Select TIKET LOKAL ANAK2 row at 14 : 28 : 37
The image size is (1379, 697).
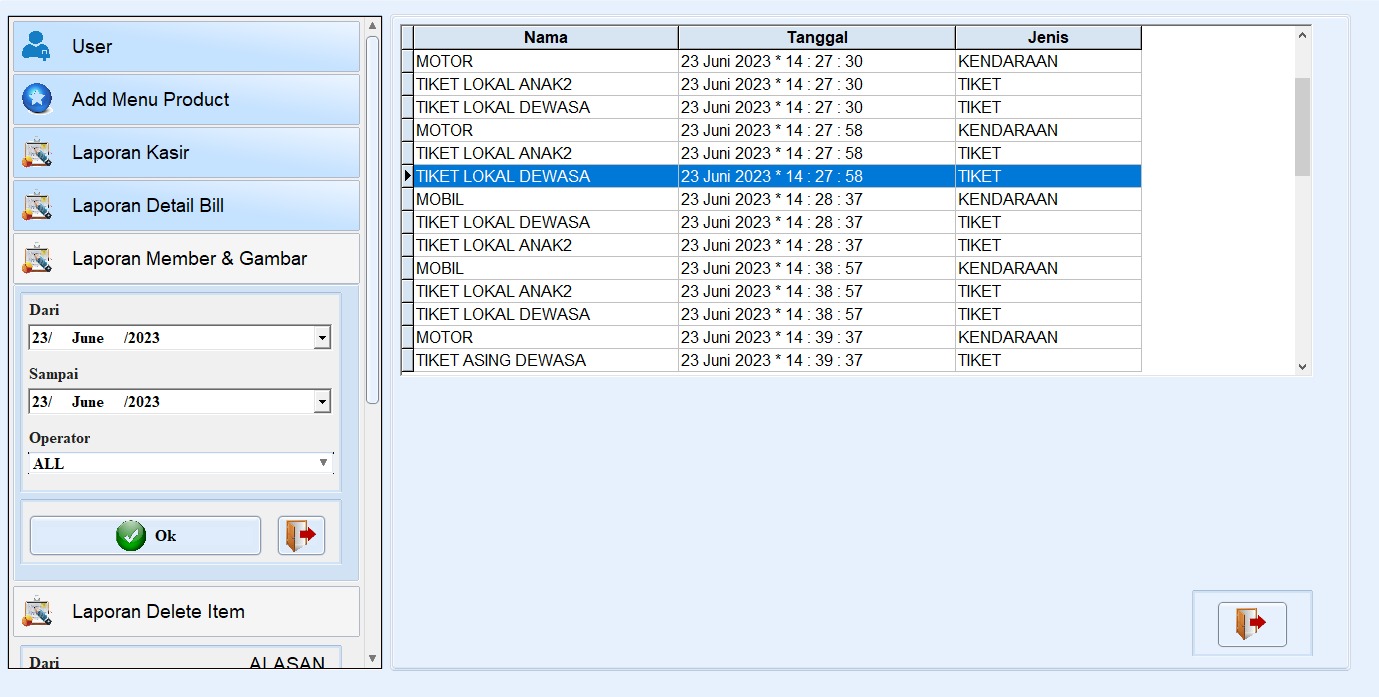point(777,245)
